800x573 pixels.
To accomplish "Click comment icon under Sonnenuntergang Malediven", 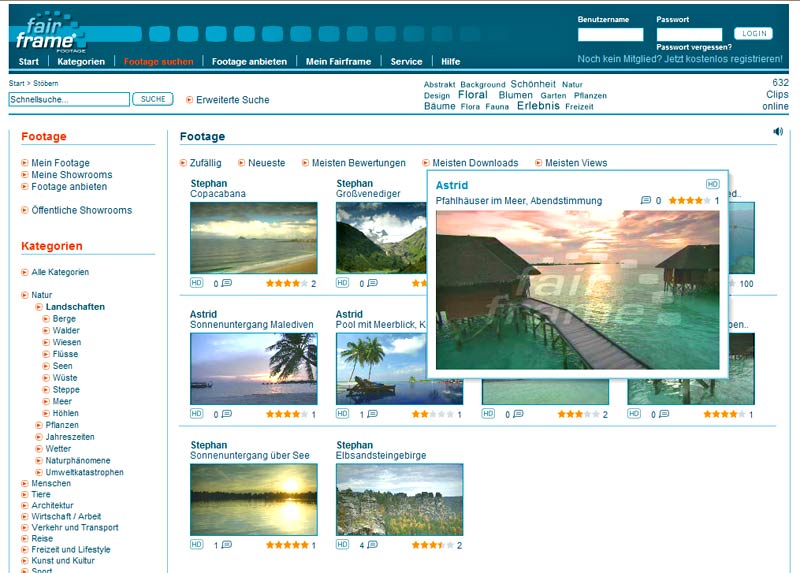I will pos(227,414).
